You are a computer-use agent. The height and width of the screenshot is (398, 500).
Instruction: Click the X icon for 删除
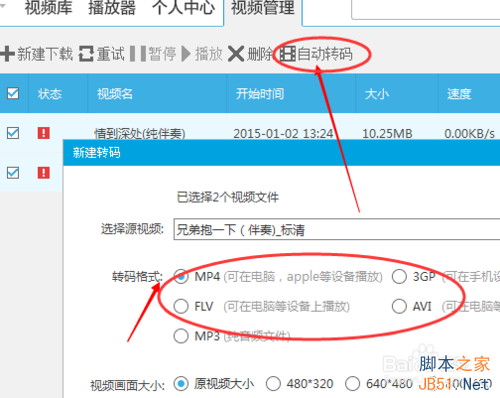coord(236,54)
